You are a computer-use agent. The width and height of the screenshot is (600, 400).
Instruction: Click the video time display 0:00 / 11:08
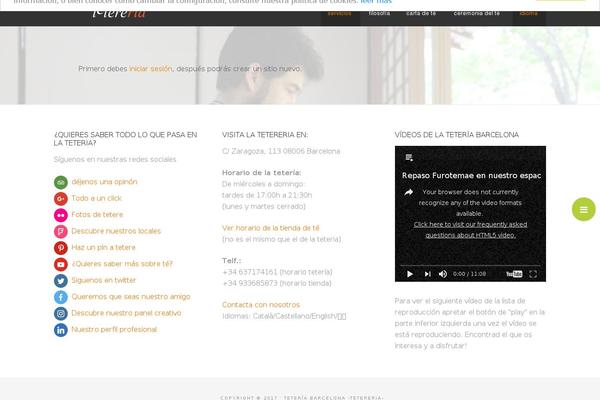click(470, 274)
